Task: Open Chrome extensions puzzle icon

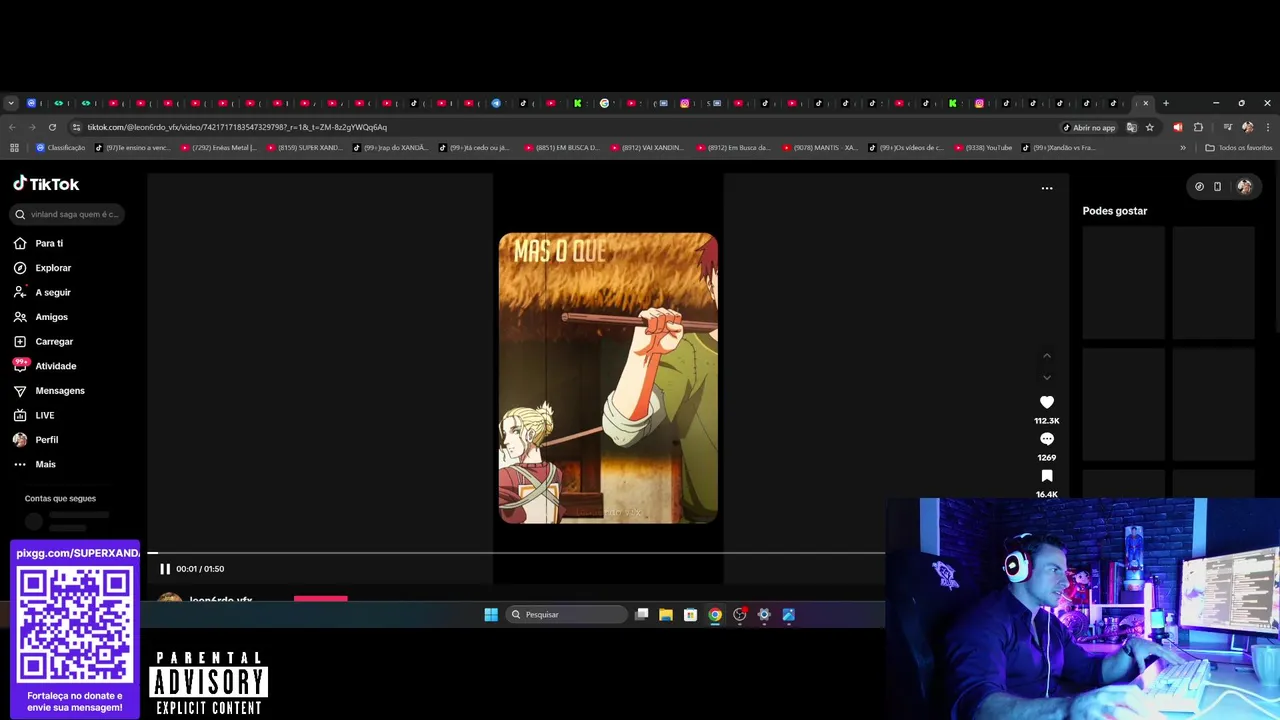Action: (1198, 127)
